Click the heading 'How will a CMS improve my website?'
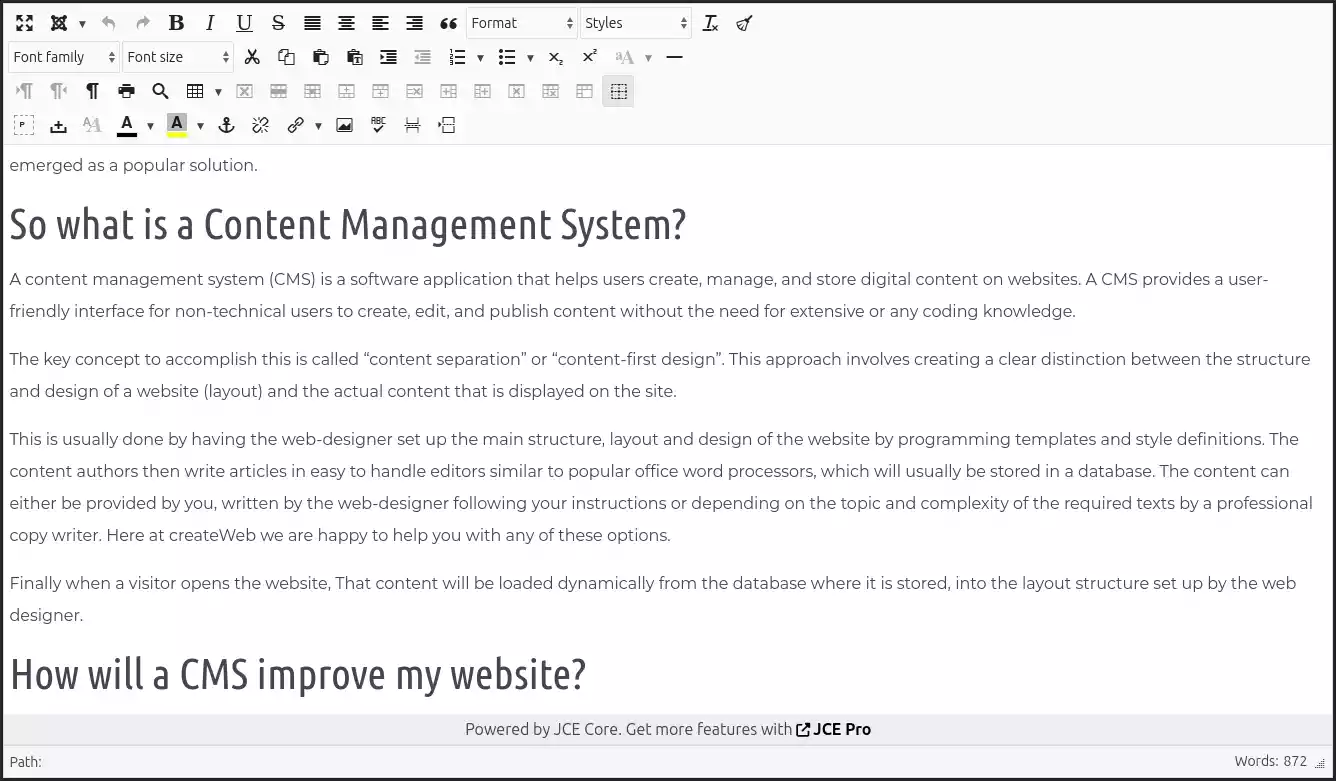 pyautogui.click(x=298, y=674)
